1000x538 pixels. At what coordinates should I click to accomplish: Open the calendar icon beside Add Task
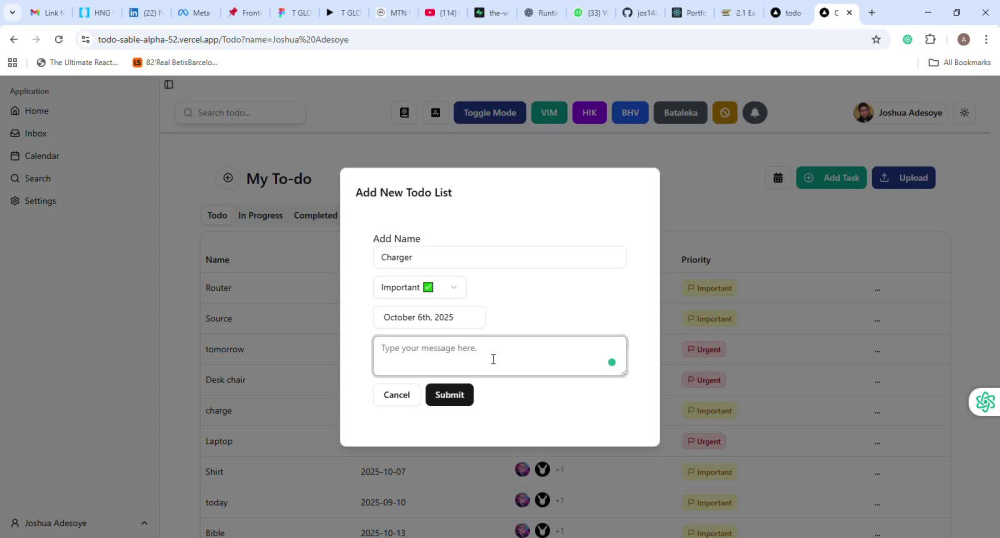click(x=778, y=178)
